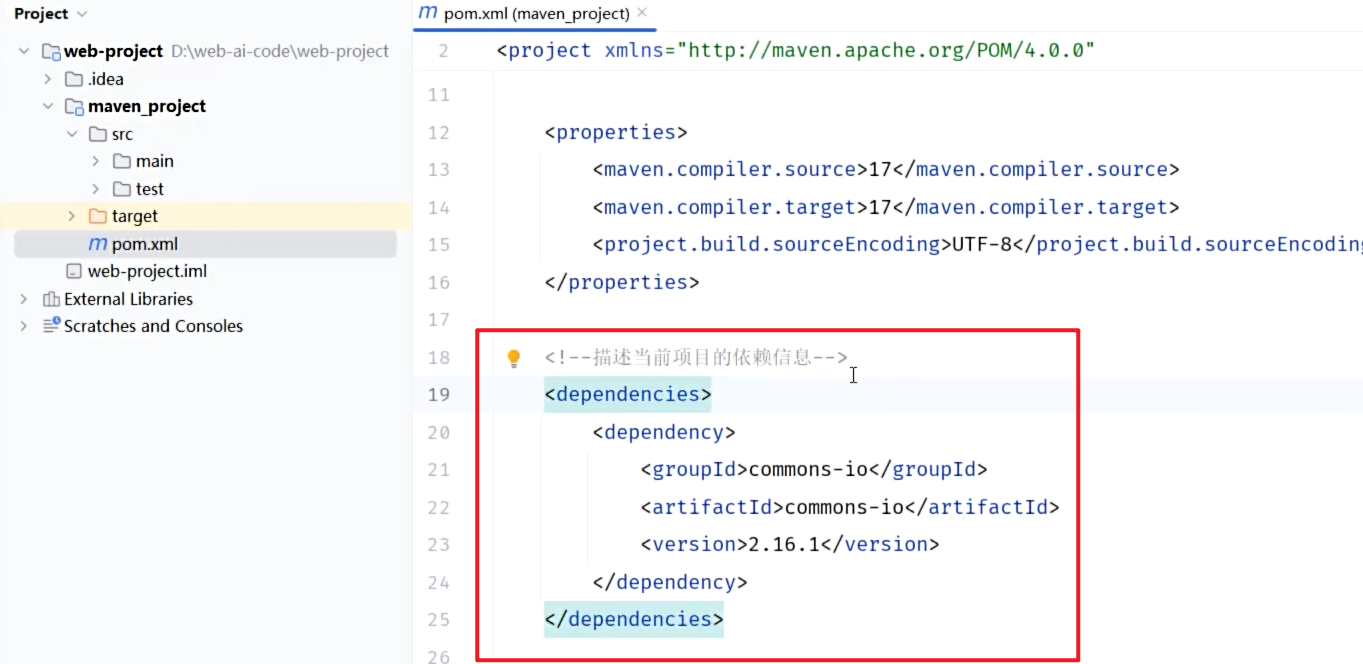This screenshot has width=1363, height=664.
Task: Collapse the maven_project module
Action: coord(48,106)
